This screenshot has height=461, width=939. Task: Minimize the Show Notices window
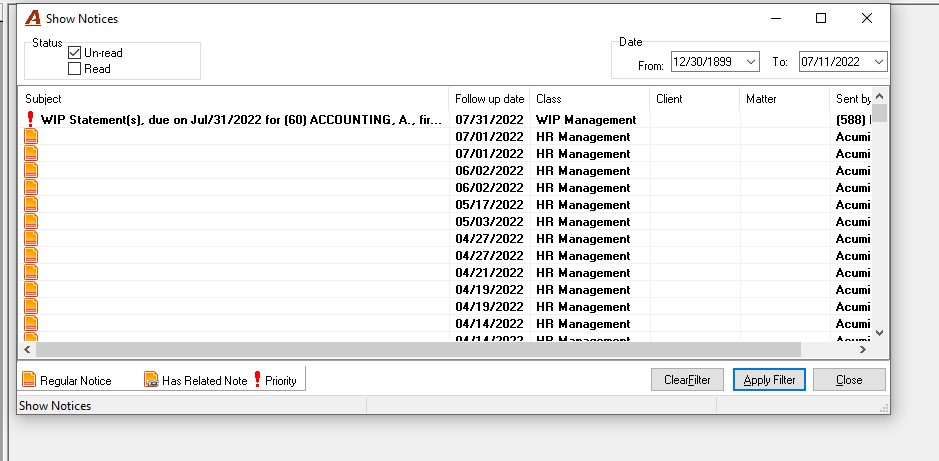click(776, 19)
